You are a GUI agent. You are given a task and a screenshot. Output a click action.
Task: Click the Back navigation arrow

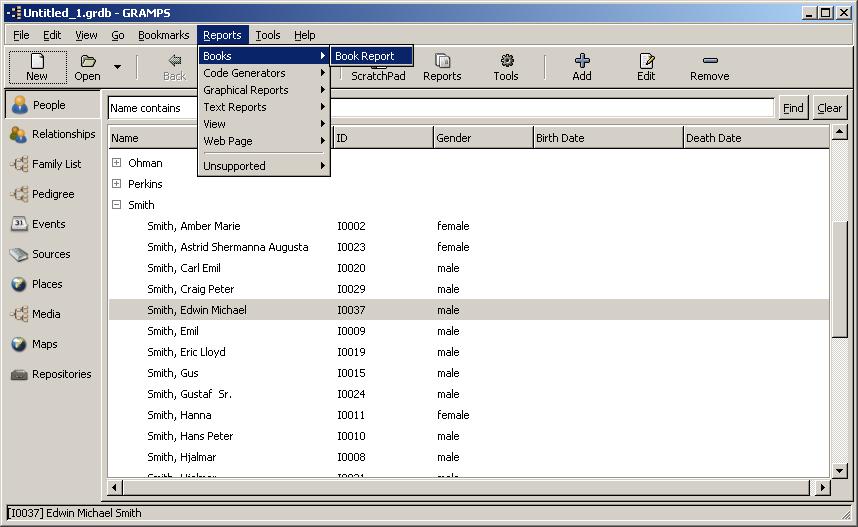tap(175, 67)
